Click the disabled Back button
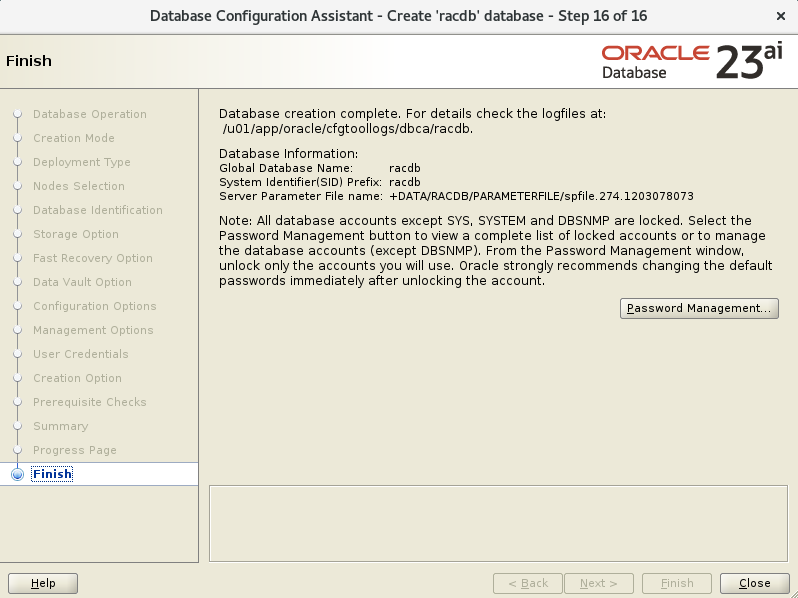This screenshot has width=798, height=598. pos(528,583)
